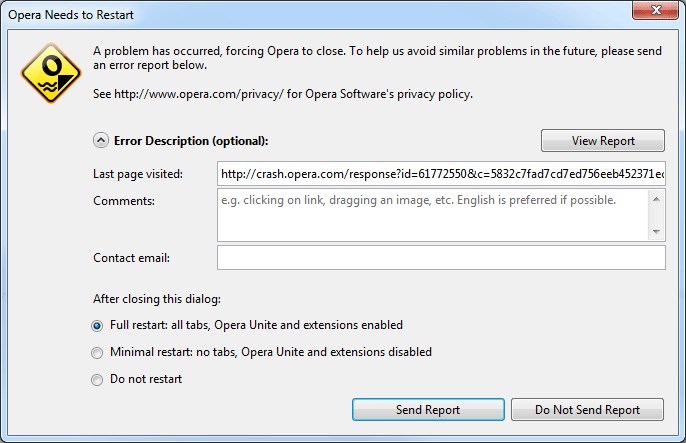Click the Comments scrollbar down arrow

(656, 231)
